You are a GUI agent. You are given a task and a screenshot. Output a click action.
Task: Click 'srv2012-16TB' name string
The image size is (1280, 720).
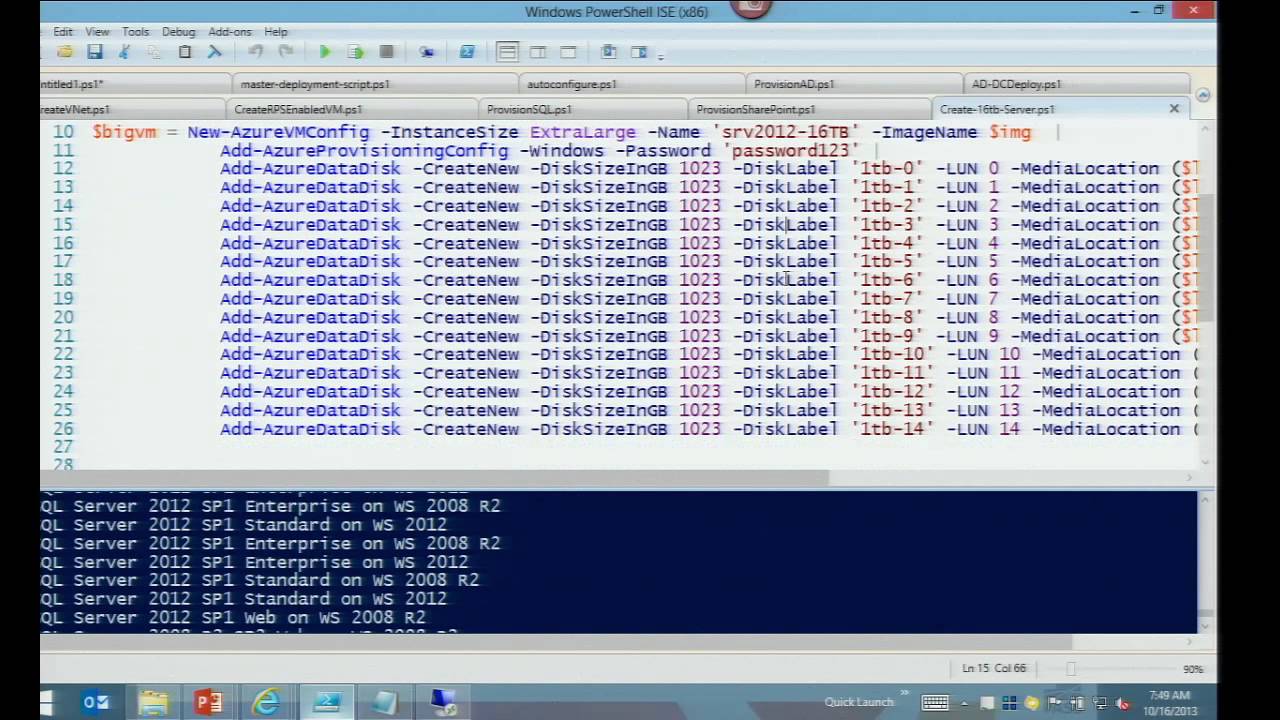[785, 132]
